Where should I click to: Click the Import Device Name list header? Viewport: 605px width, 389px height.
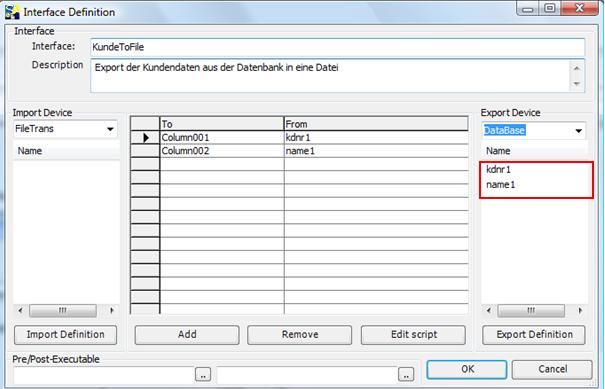coord(66,151)
